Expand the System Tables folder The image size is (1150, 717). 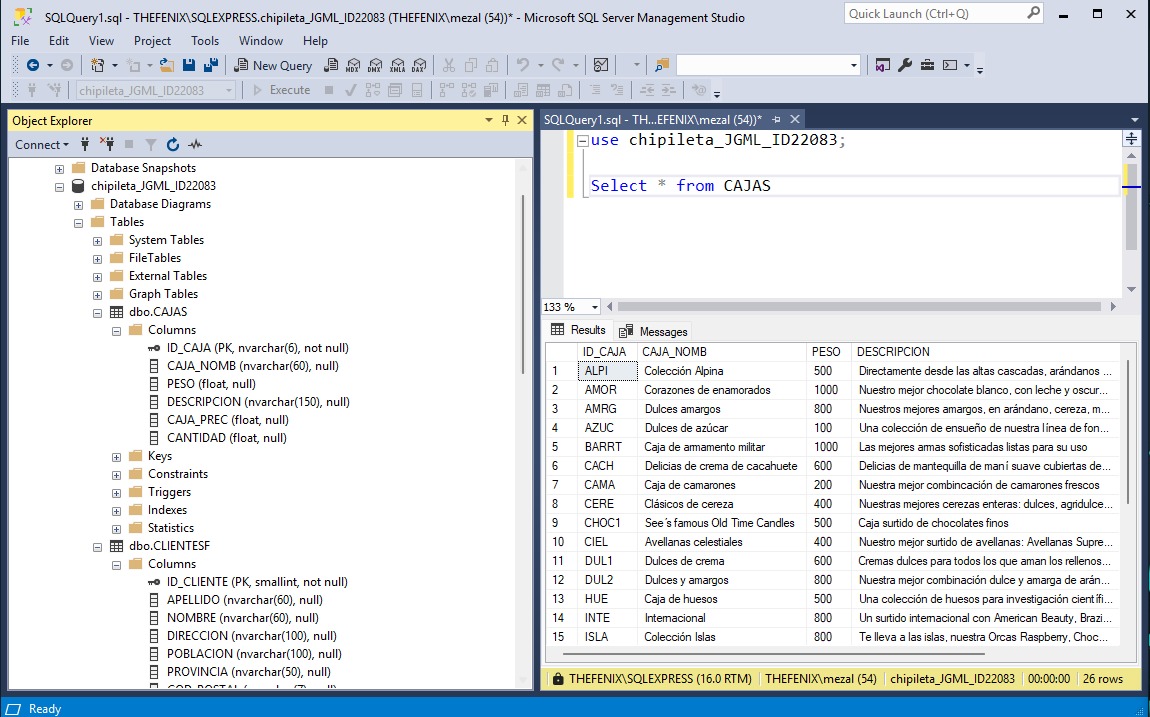pyautogui.click(x=97, y=240)
